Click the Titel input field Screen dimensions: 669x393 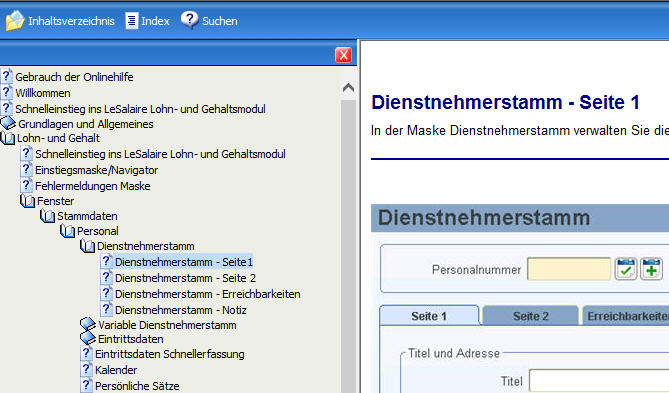(599, 381)
